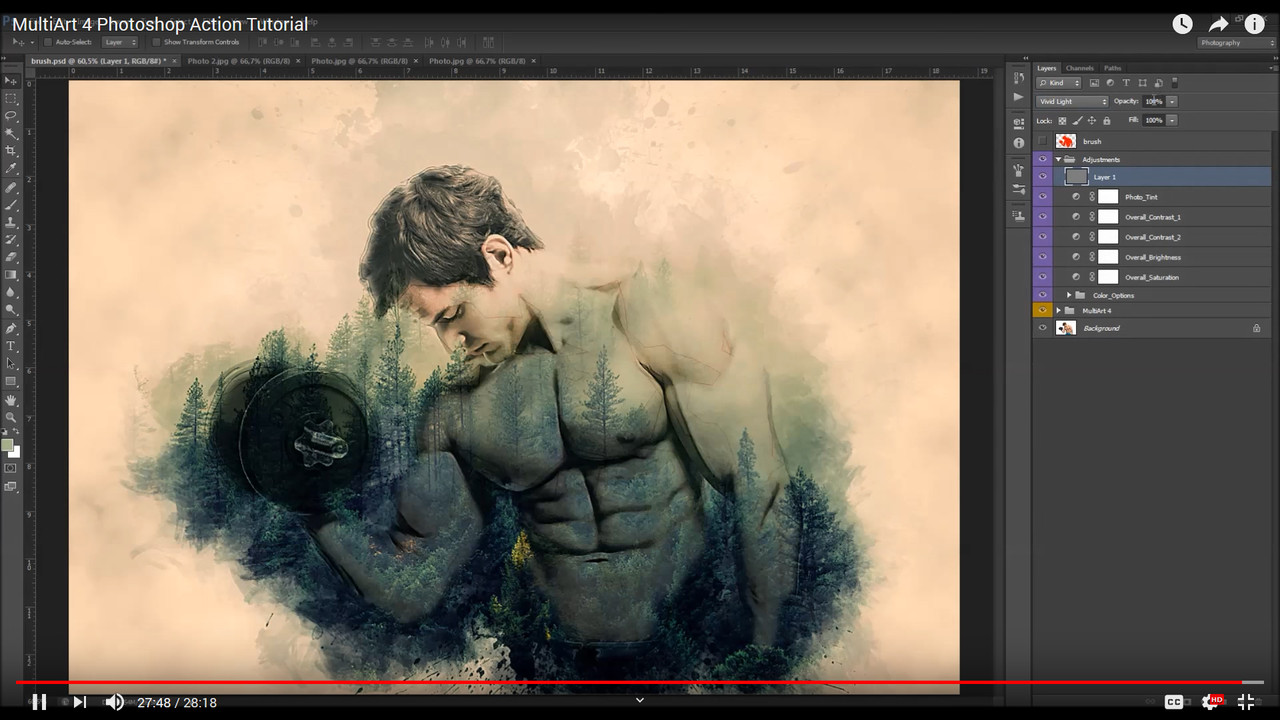Open the Opacity dropdown slider
This screenshot has width=1280, height=720.
coord(1172,101)
